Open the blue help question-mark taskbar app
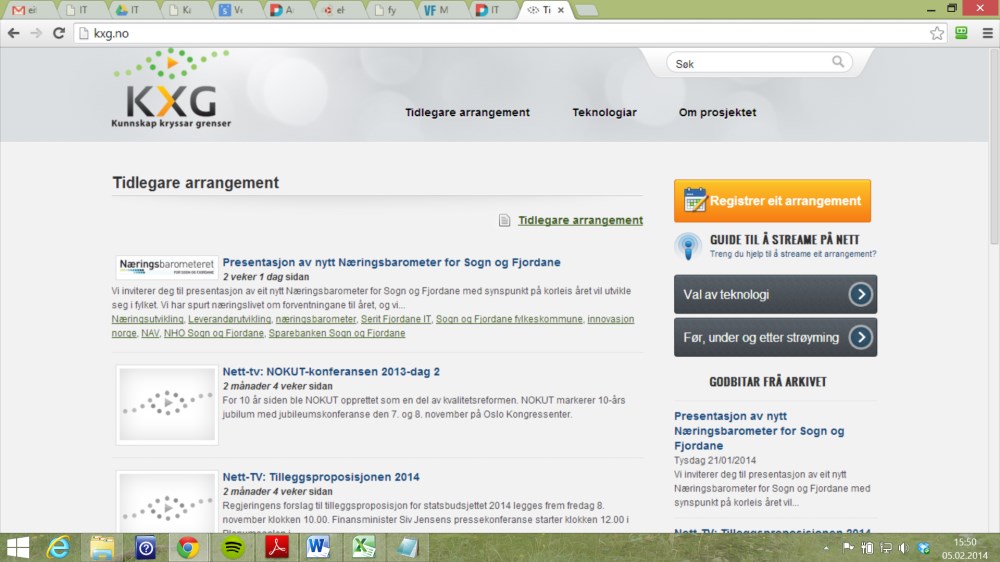1000x562 pixels. [145, 547]
